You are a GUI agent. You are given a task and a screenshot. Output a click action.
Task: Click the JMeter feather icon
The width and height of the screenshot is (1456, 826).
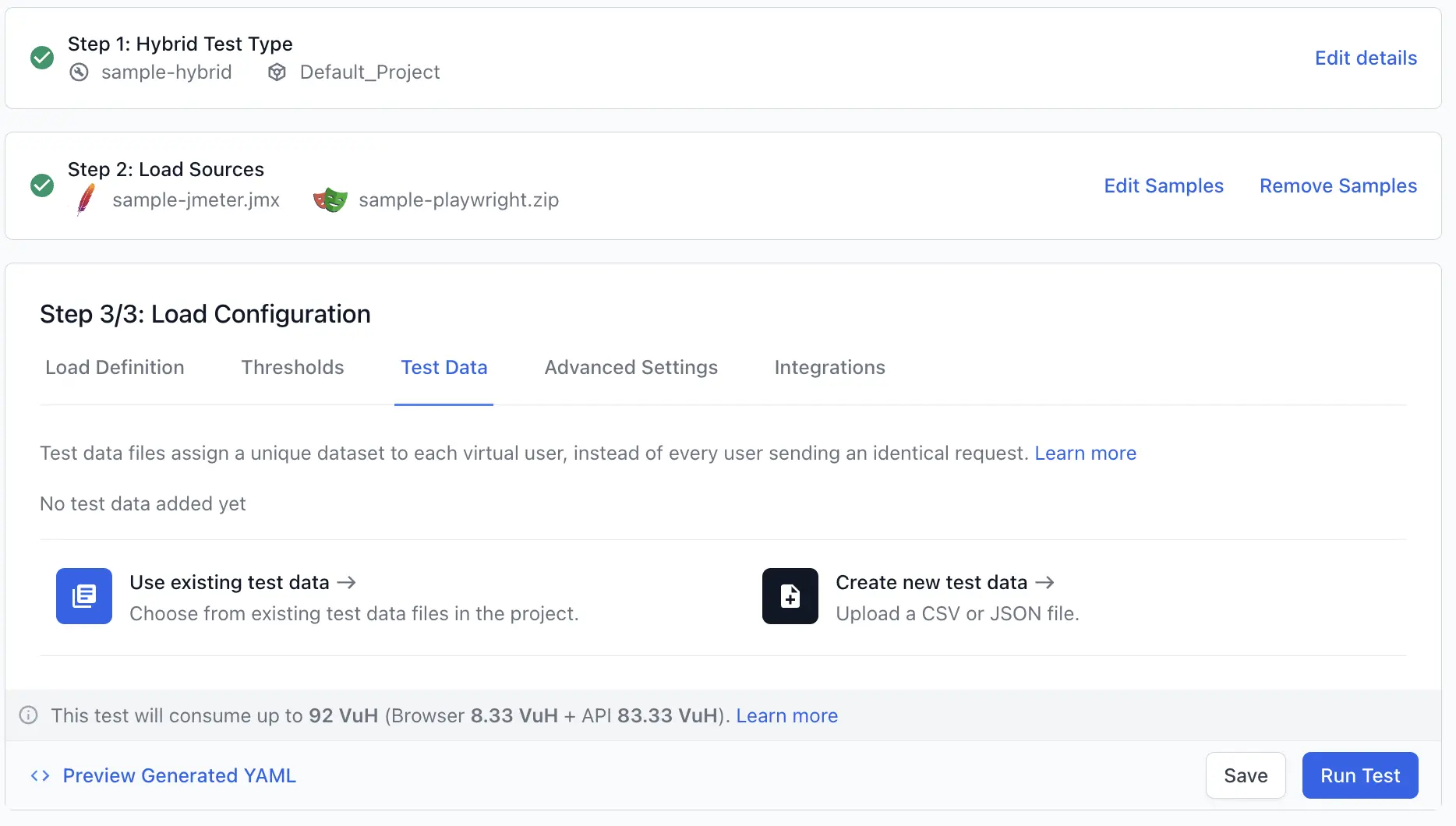click(x=86, y=199)
